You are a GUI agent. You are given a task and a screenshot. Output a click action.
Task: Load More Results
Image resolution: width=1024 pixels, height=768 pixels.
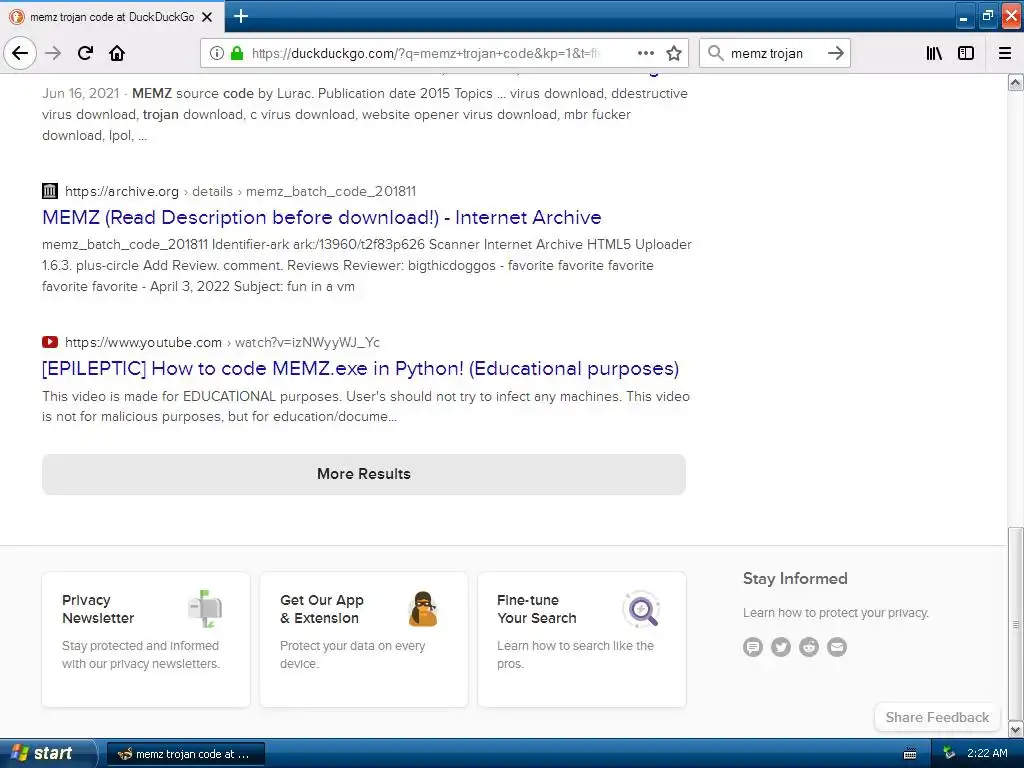point(364,474)
